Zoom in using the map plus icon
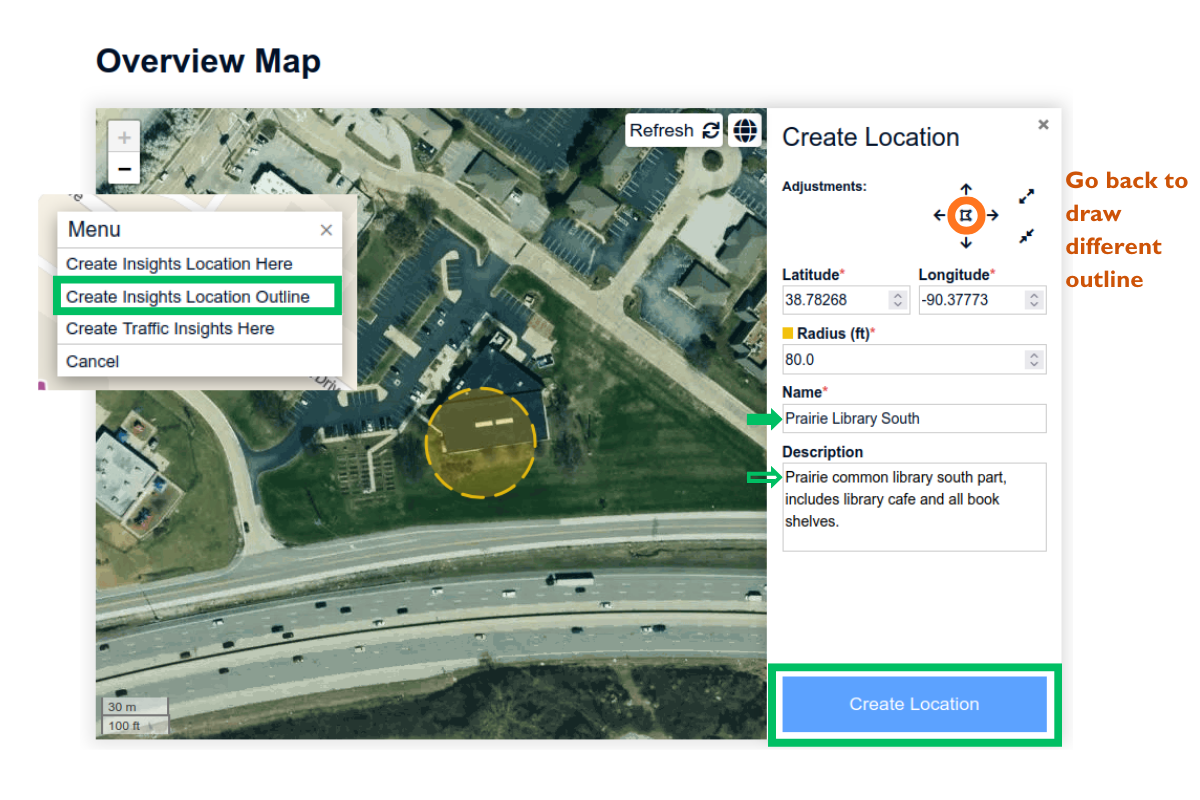The image size is (1200, 800). coord(123,137)
